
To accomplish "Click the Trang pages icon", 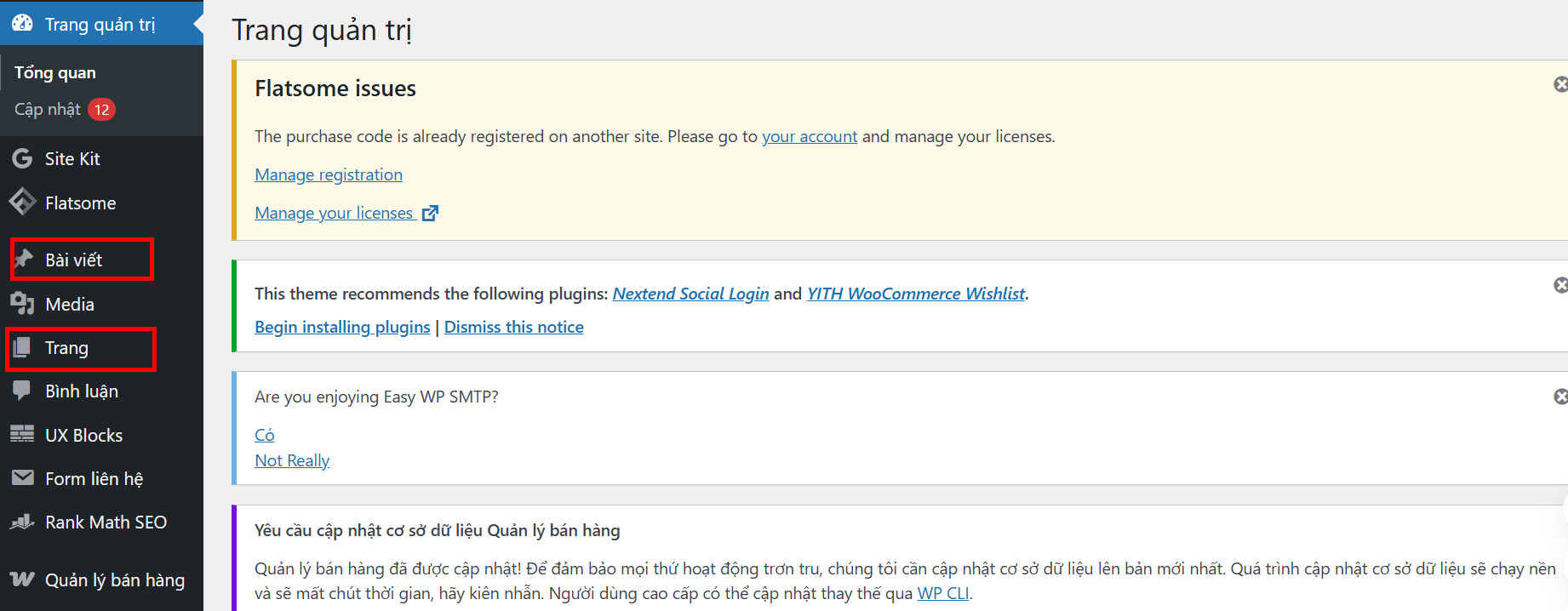I will [22, 347].
